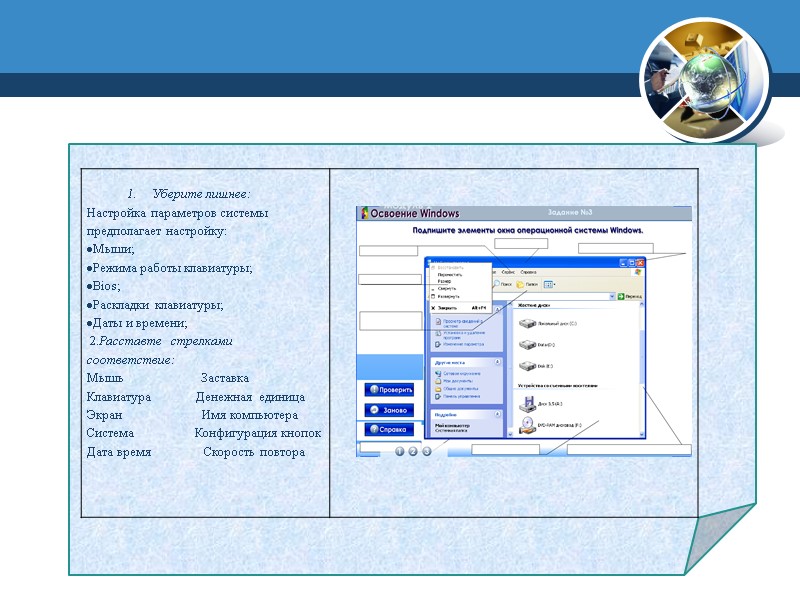Click sidebar scrollbar down arrow
The image size is (800, 600).
(x=510, y=434)
